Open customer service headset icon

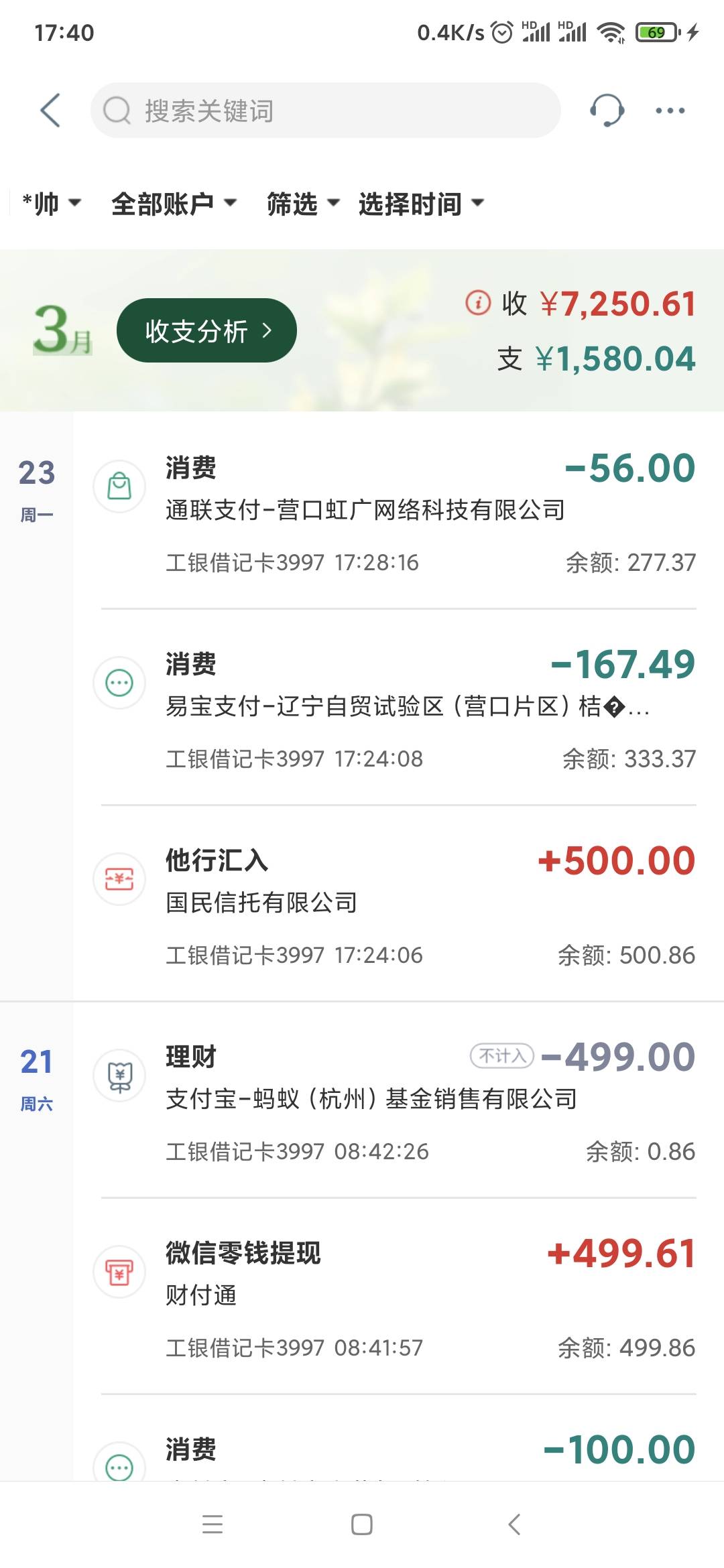click(x=607, y=111)
